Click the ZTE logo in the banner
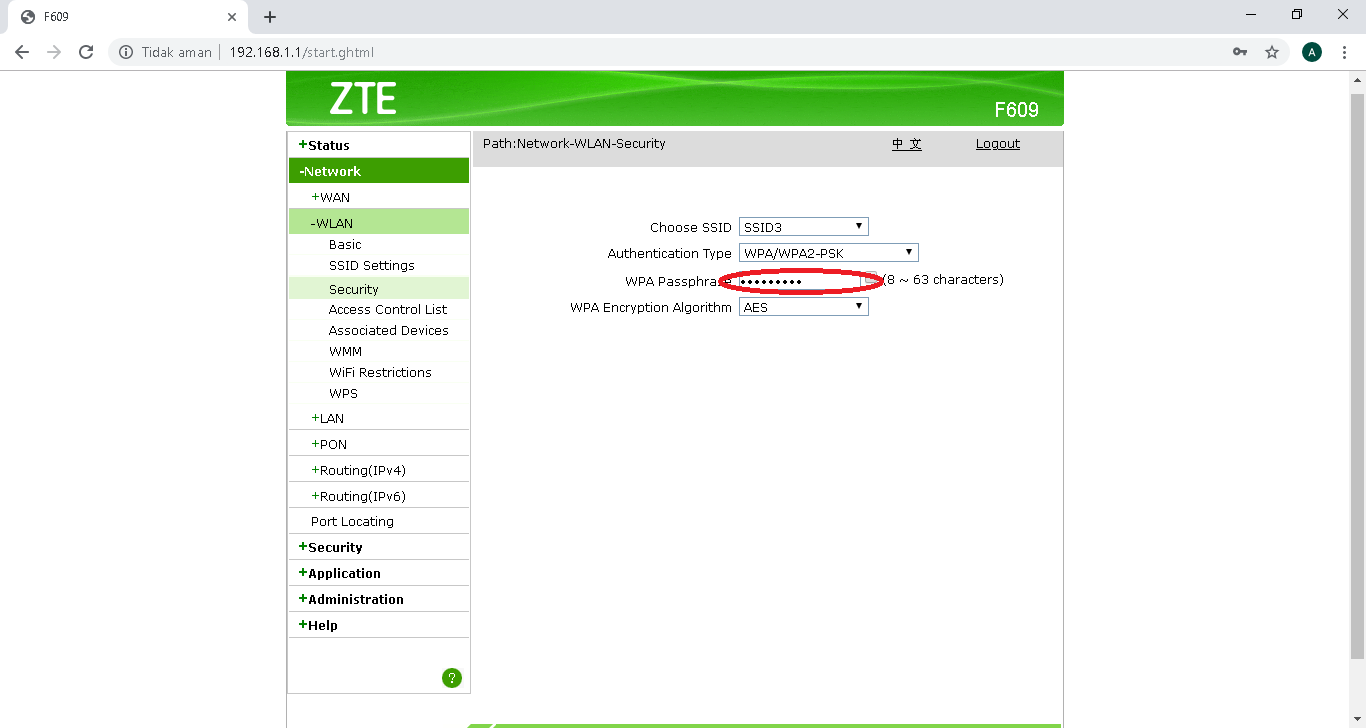 363,99
